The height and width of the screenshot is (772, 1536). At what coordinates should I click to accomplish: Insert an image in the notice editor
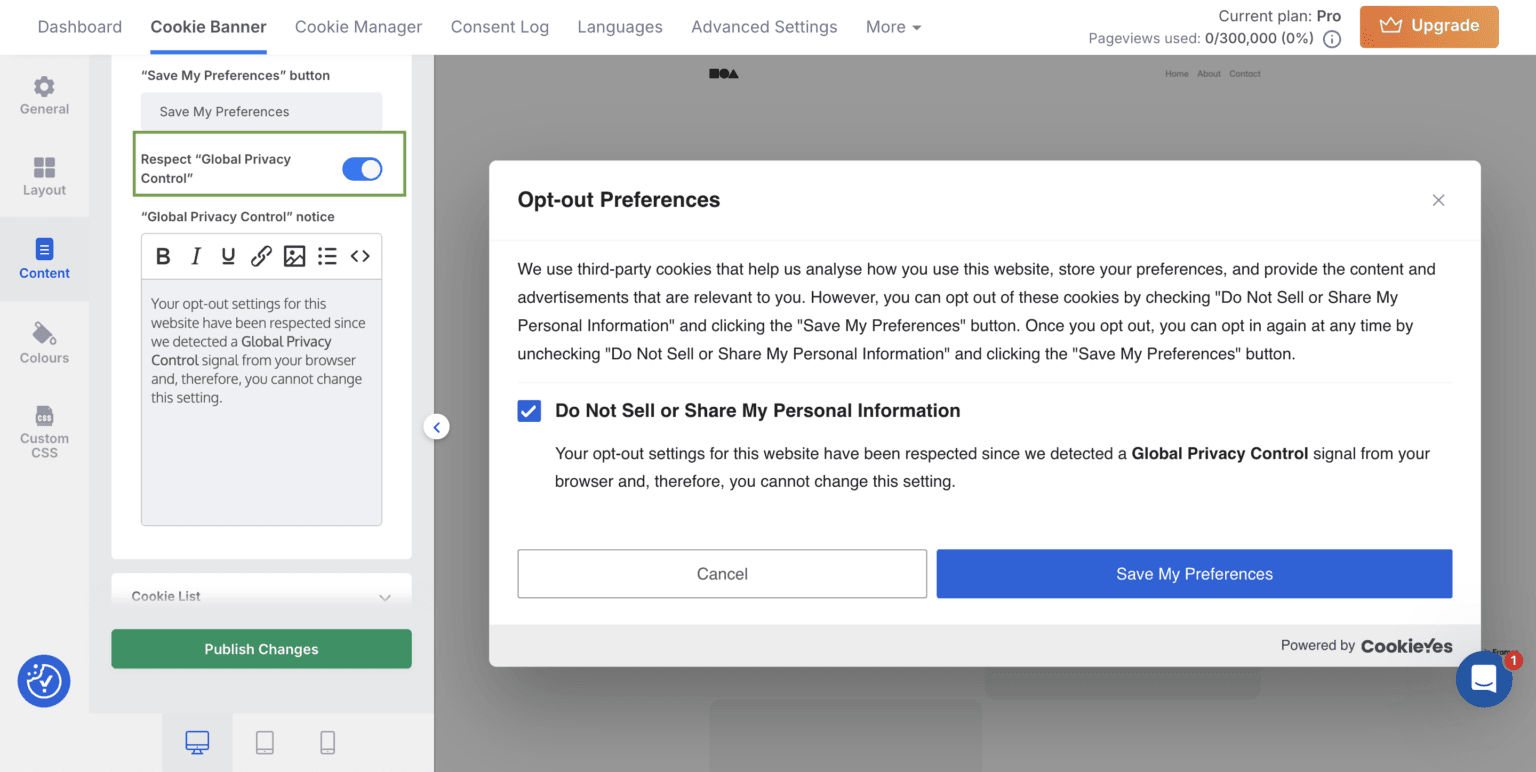pyautogui.click(x=294, y=257)
